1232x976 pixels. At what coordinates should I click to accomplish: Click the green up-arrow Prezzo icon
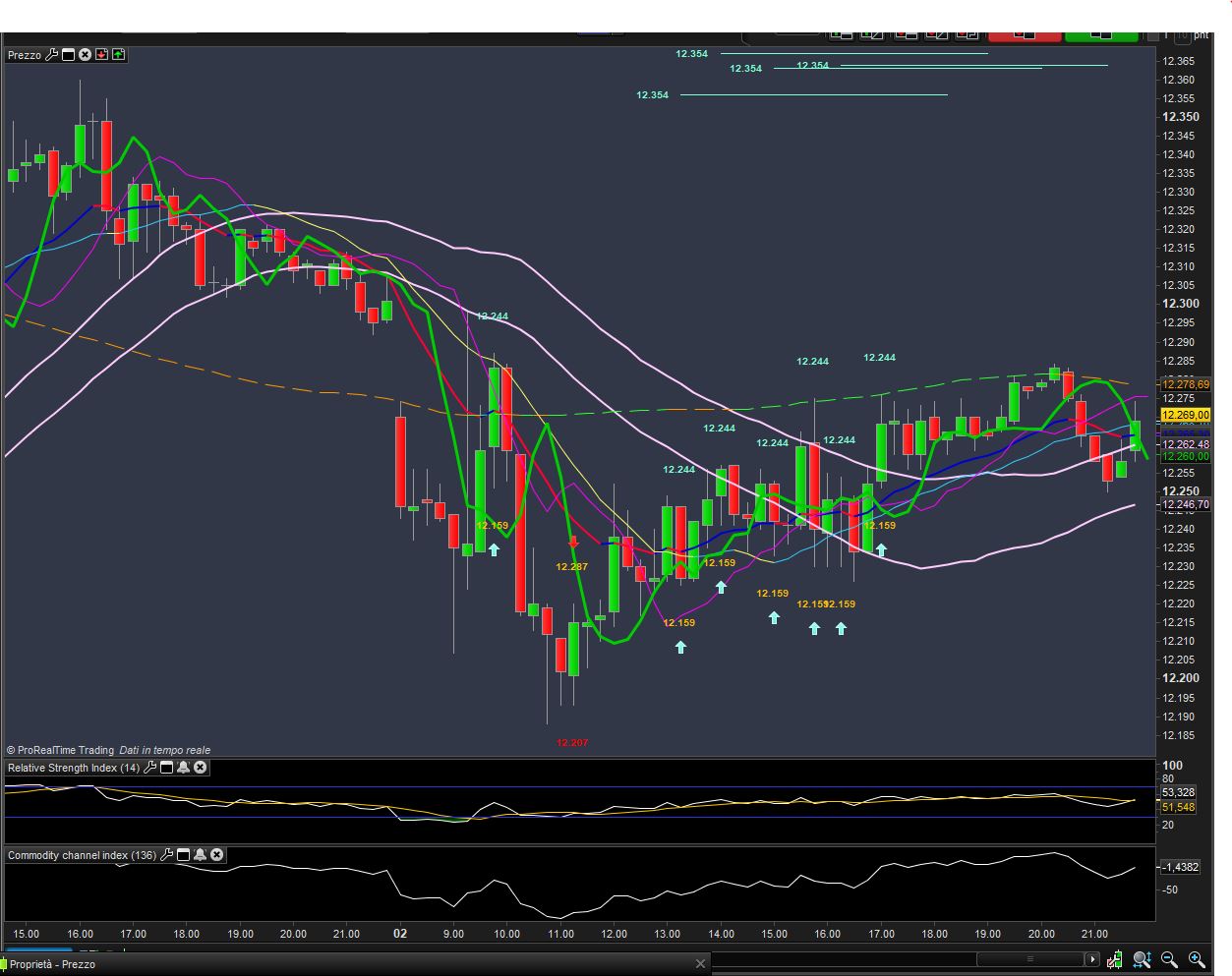(x=118, y=55)
